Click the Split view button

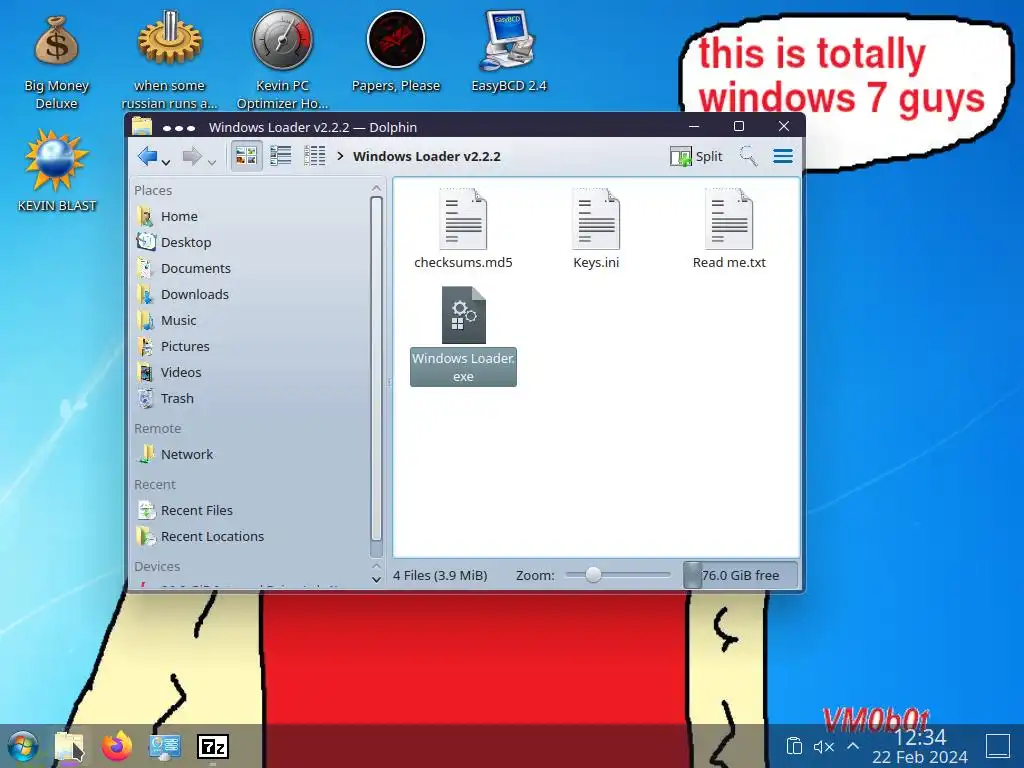(x=696, y=156)
